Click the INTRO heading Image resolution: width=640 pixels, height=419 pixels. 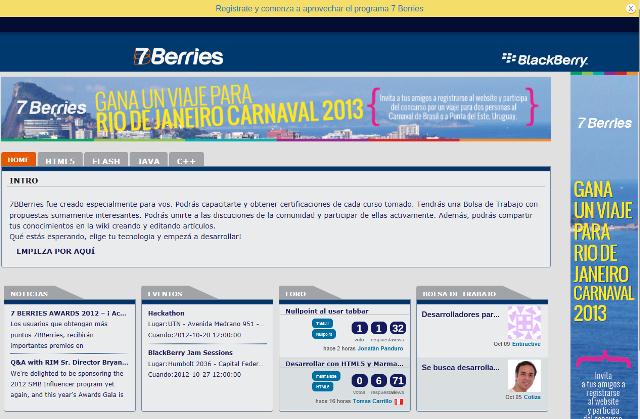(24, 180)
